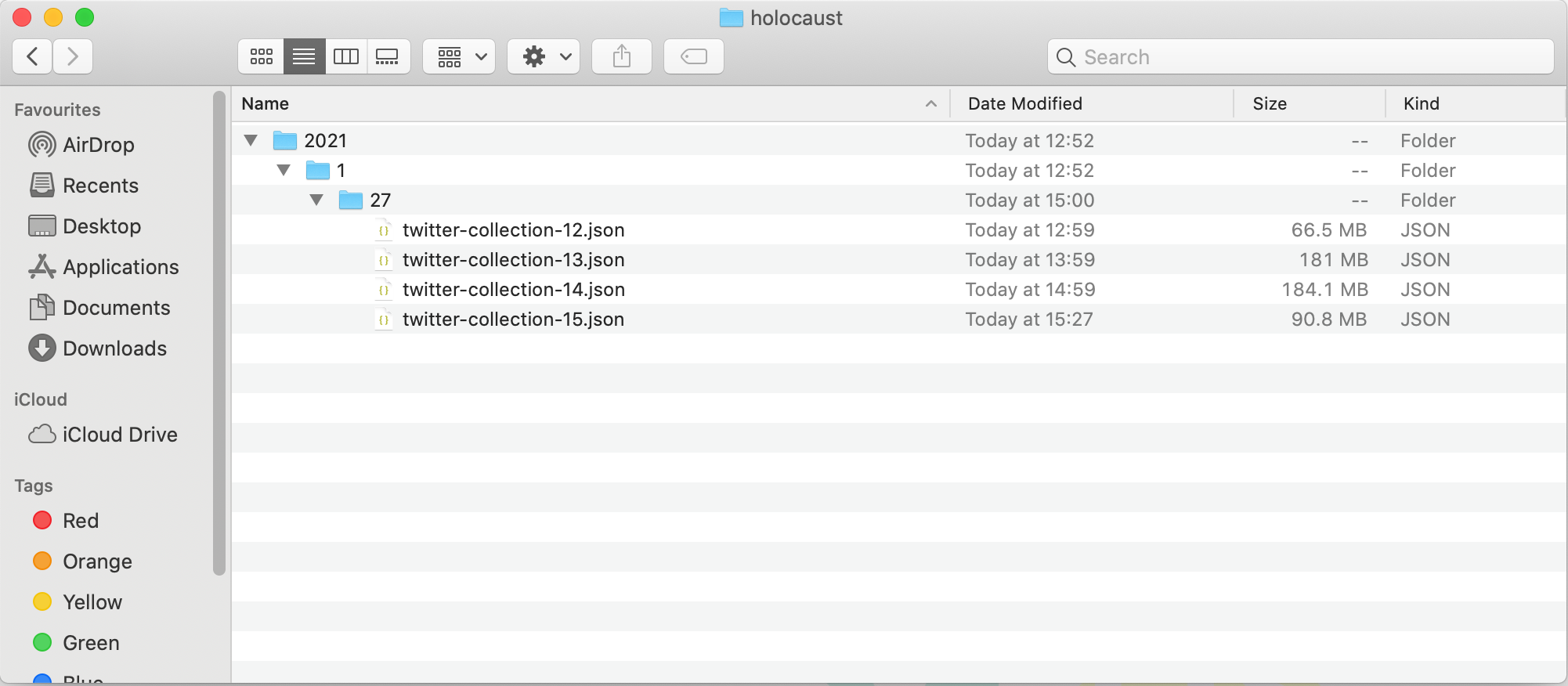The width and height of the screenshot is (1568, 686).
Task: Click the twitter-collection-13.json file icon
Action: (x=383, y=260)
